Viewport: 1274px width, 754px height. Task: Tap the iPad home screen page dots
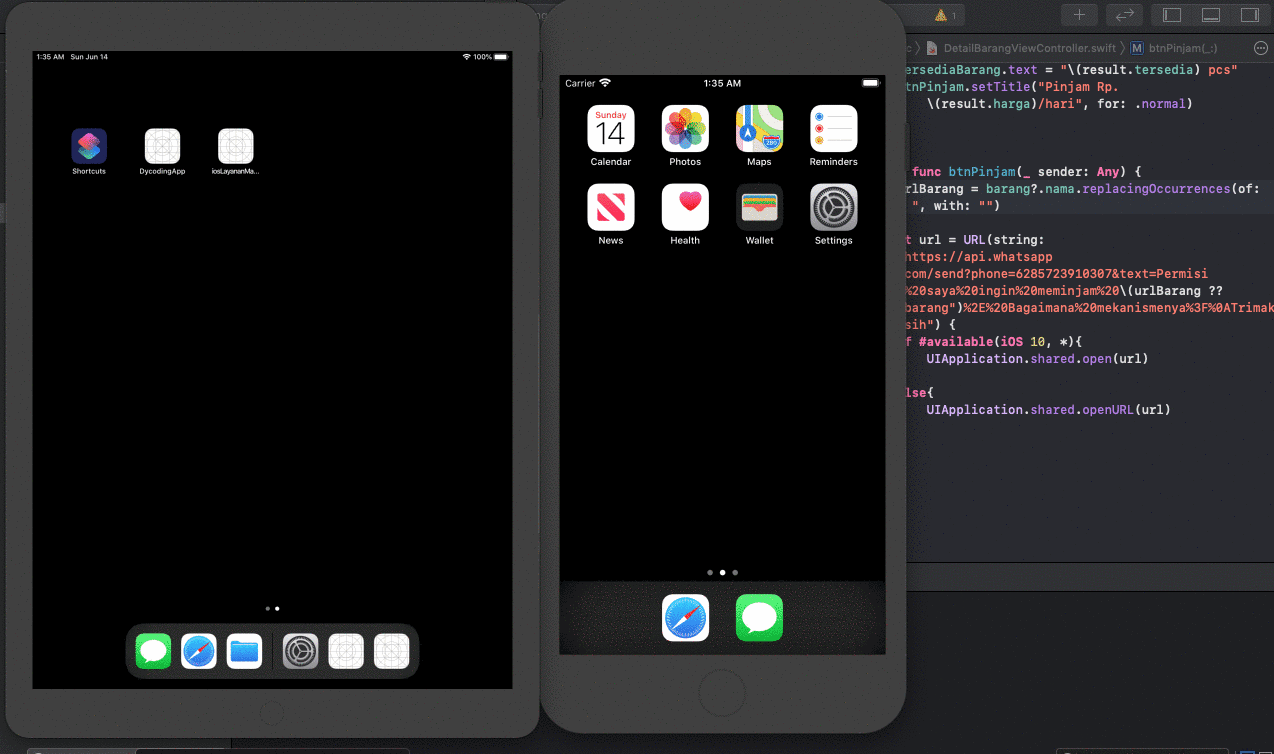tap(272, 608)
